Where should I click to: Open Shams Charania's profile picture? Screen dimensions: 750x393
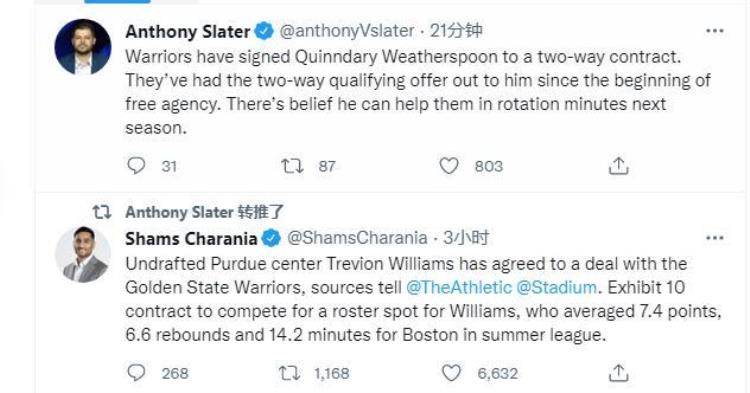83,254
